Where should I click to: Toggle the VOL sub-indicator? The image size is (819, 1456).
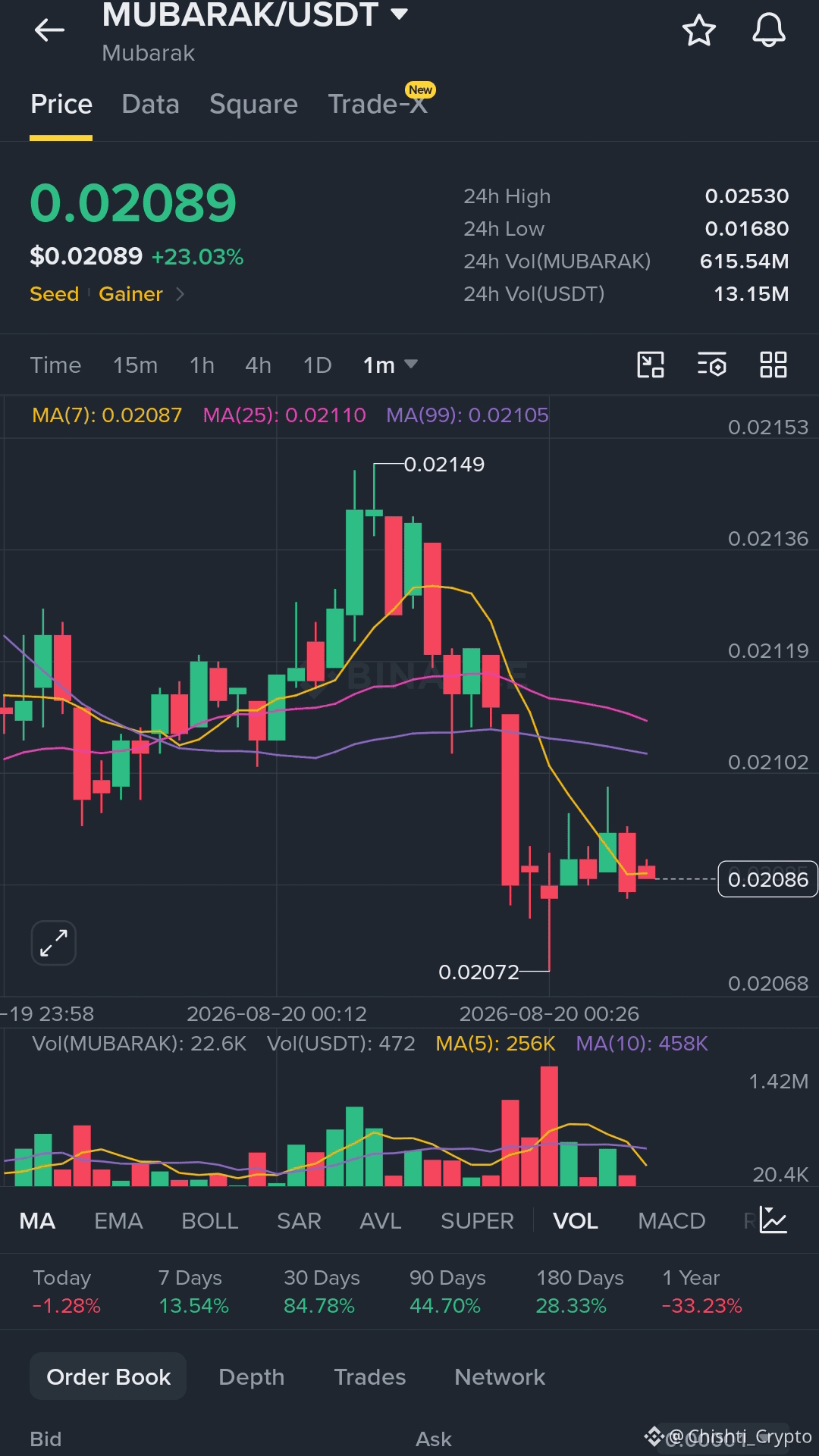(576, 1220)
